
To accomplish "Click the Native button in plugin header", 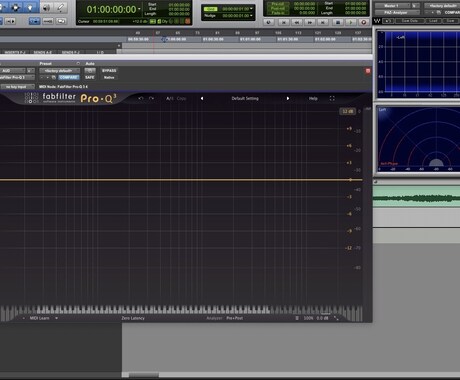I will tap(109, 77).
